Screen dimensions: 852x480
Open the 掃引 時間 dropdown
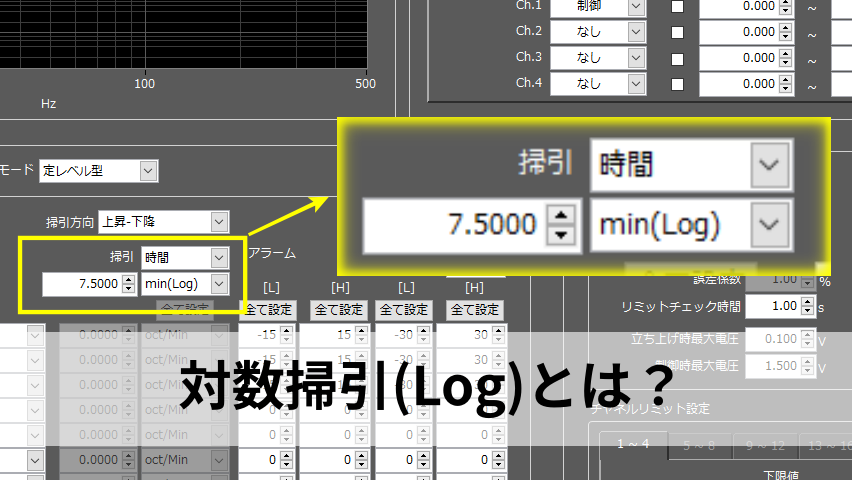[218, 257]
